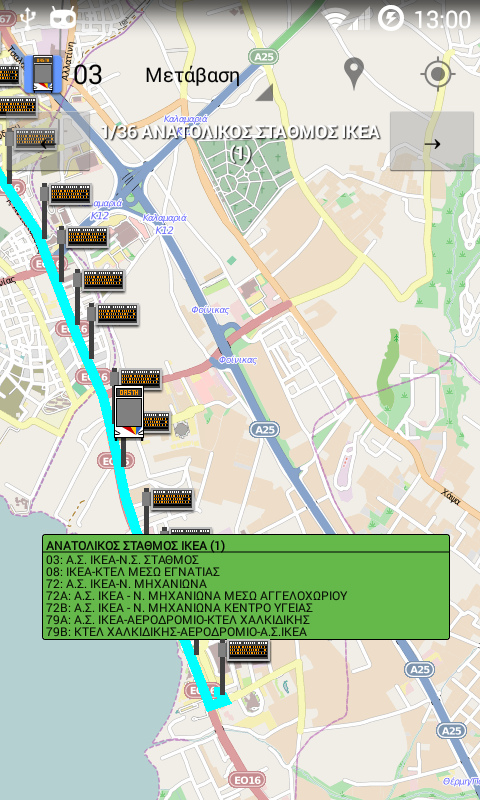
Task: Go to next stop with right arrow
Action: tap(432, 141)
